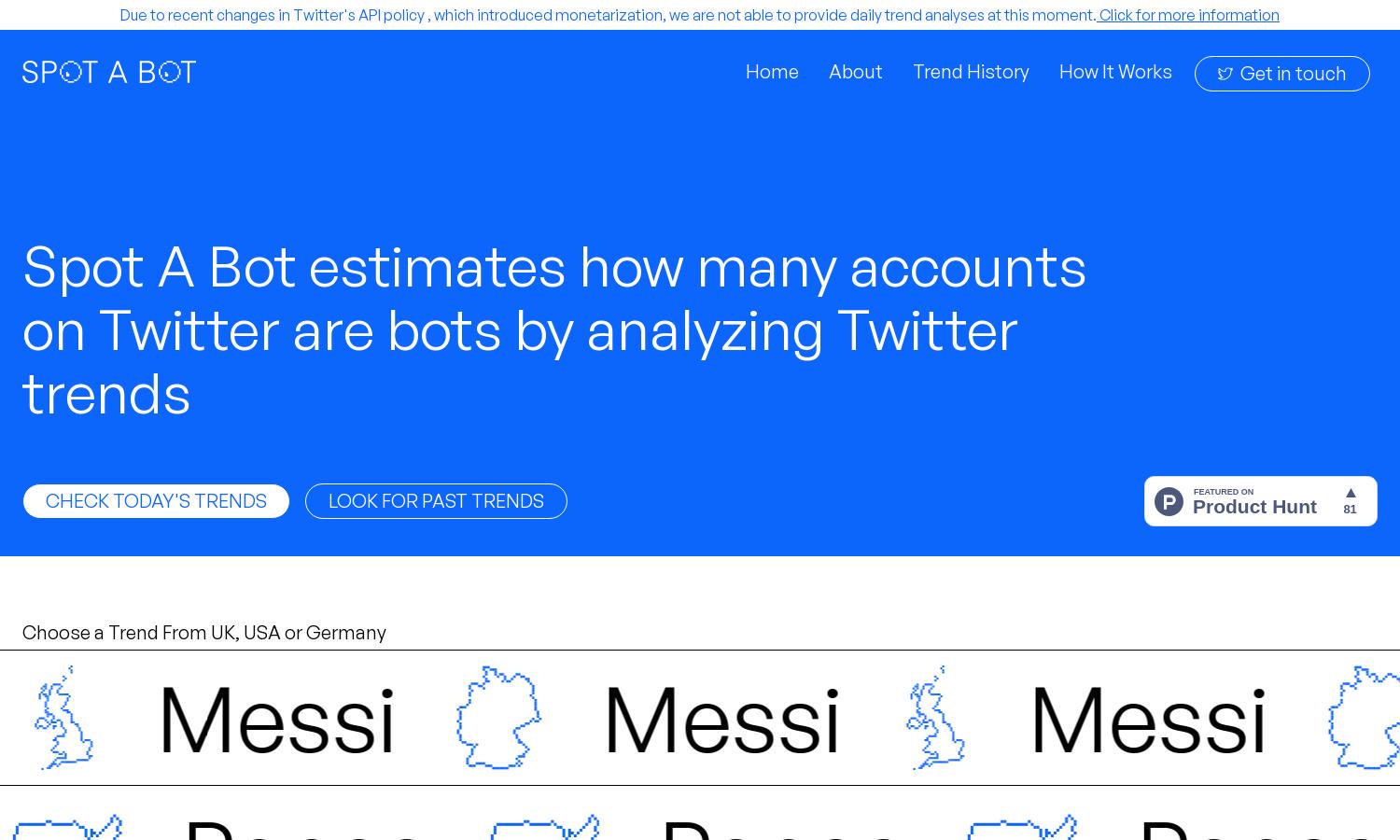Screen dimensions: 1400x840
Task: Click the Product Hunt P logo icon
Action: (x=1169, y=501)
